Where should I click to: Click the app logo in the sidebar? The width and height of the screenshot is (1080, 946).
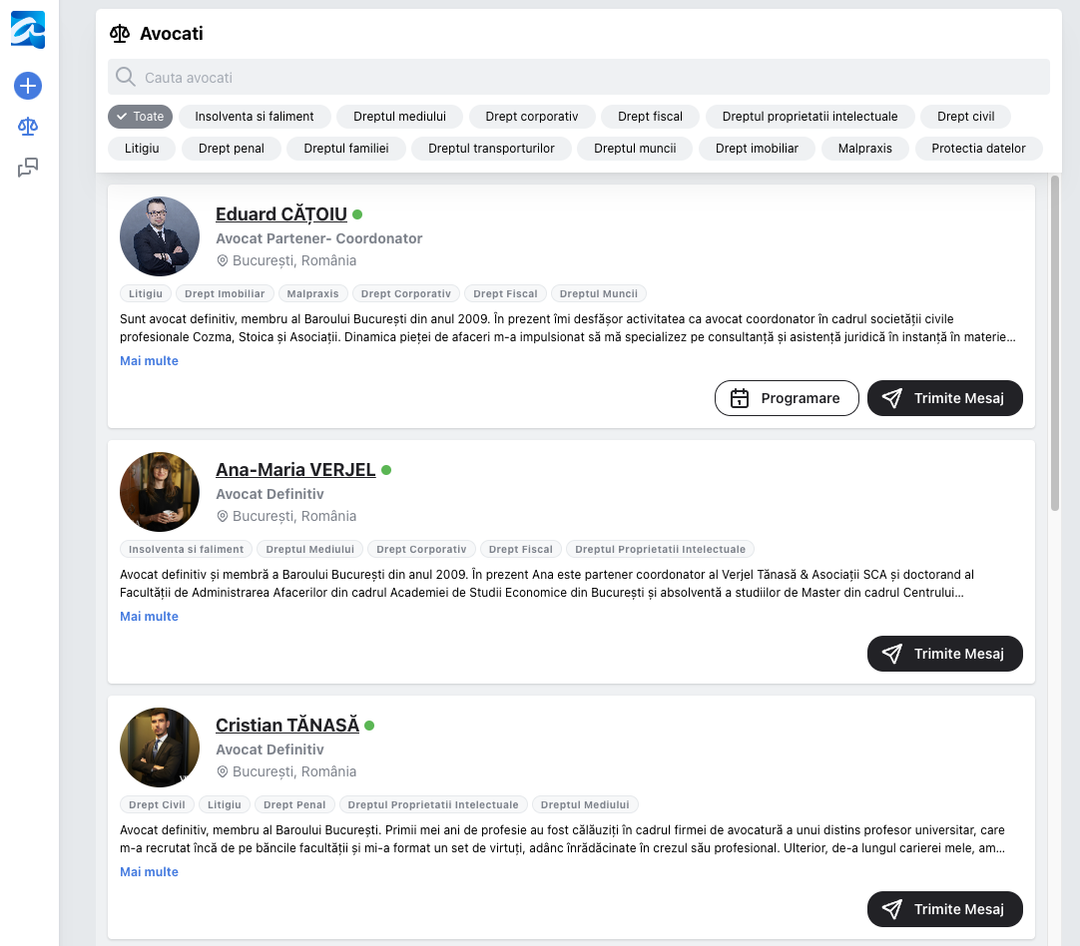click(27, 29)
